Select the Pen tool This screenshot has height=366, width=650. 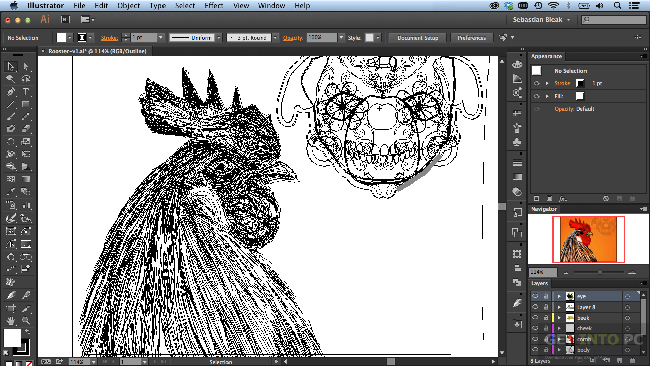[x=11, y=92]
